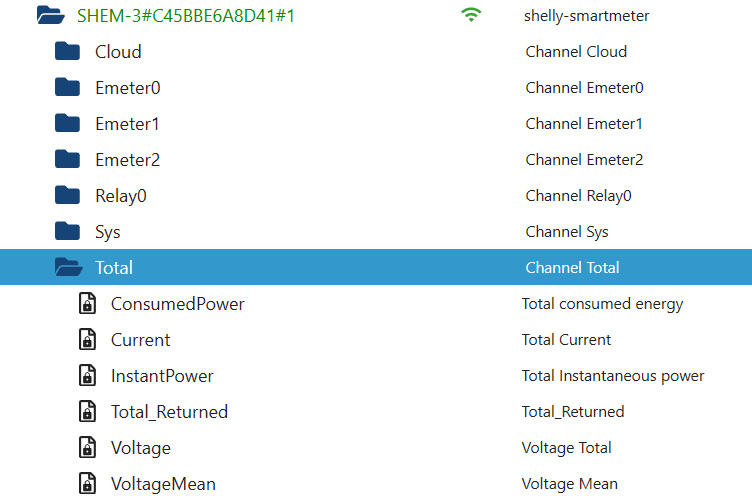The image size is (752, 499).
Task: Click the Total Instantaneous power description
Action: 613,376
